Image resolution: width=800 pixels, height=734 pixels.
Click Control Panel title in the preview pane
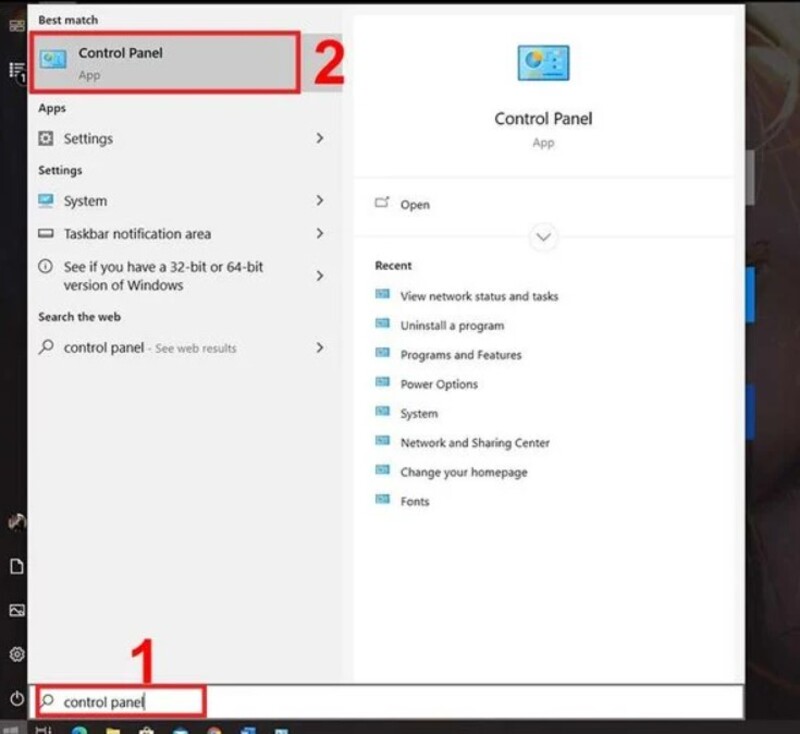(543, 119)
